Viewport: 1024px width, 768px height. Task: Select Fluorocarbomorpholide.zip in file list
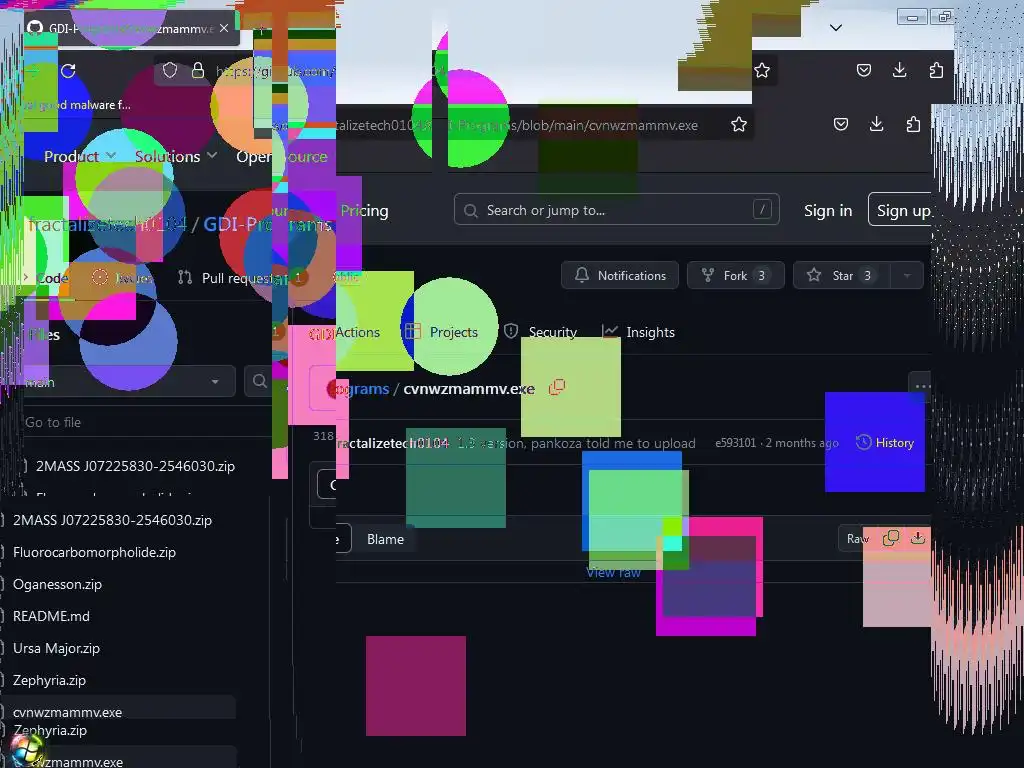click(94, 552)
